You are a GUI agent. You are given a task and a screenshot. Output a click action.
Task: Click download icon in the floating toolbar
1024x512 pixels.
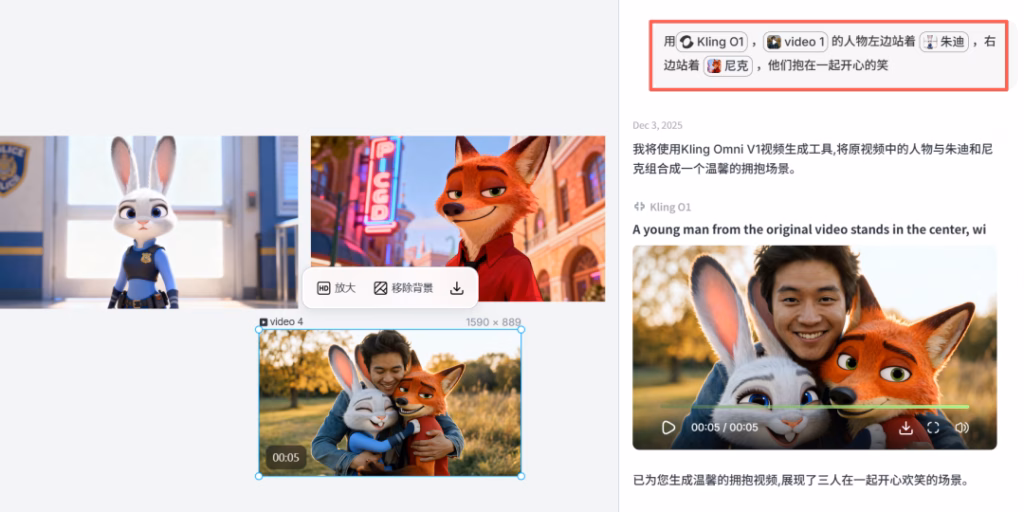coord(457,288)
